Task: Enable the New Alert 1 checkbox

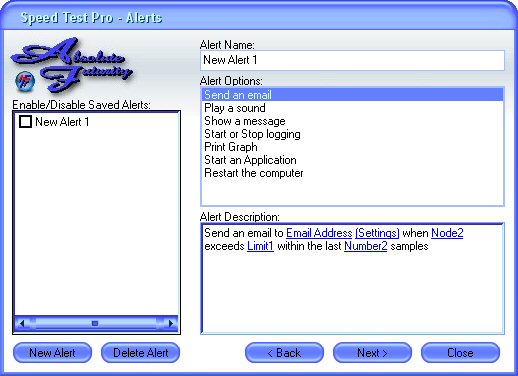Action: 25,122
